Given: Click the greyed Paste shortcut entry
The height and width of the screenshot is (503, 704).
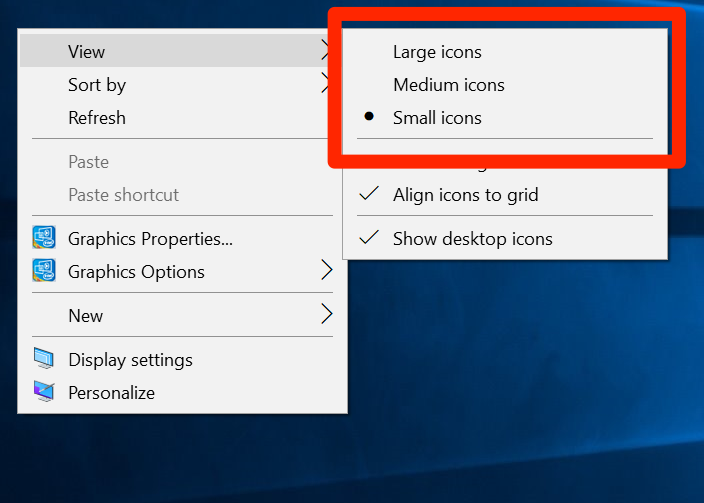Looking at the screenshot, I should click(182, 195).
